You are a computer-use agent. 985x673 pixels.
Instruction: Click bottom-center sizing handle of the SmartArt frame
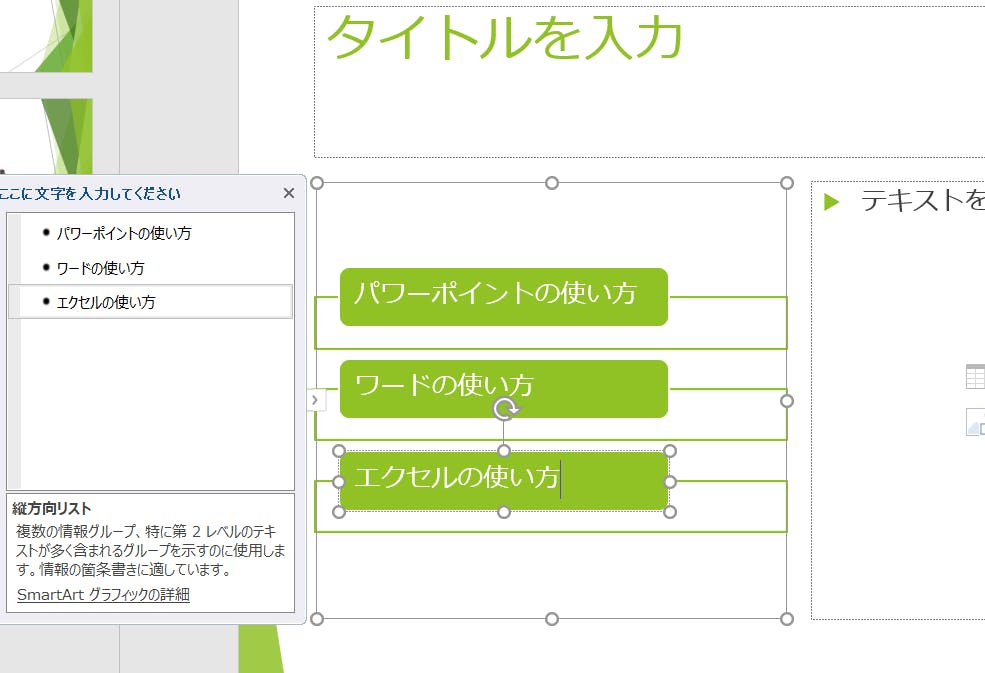tap(552, 619)
